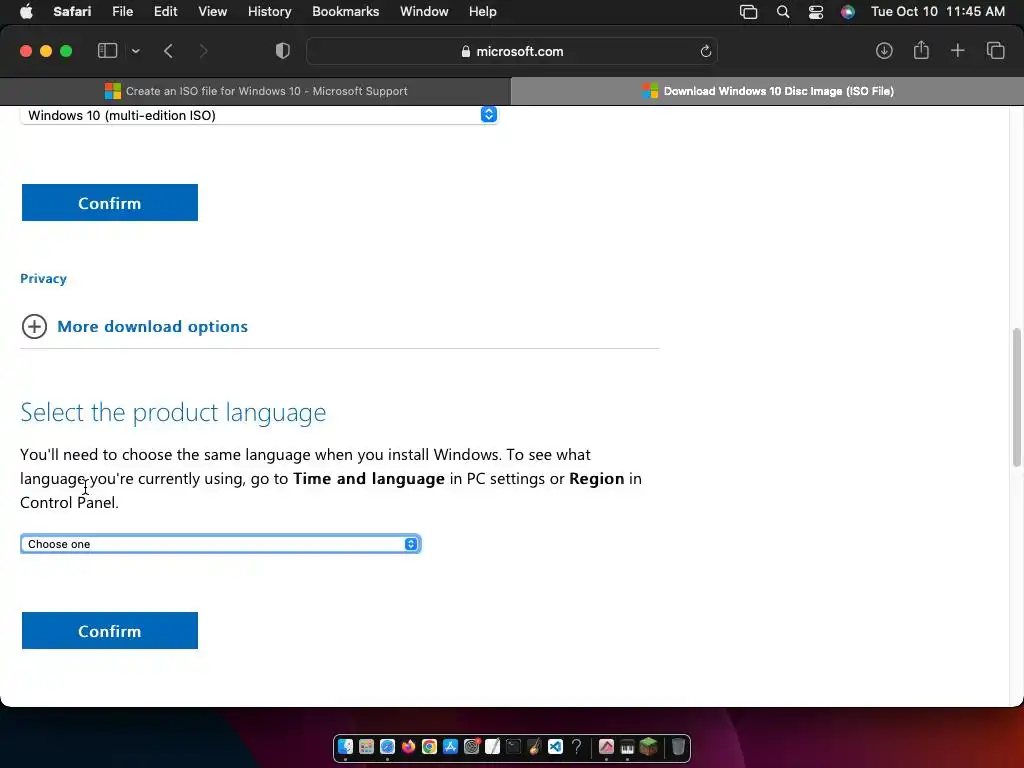Show the tab overview grid
Screen dimensions: 1024x768
(x=995, y=51)
